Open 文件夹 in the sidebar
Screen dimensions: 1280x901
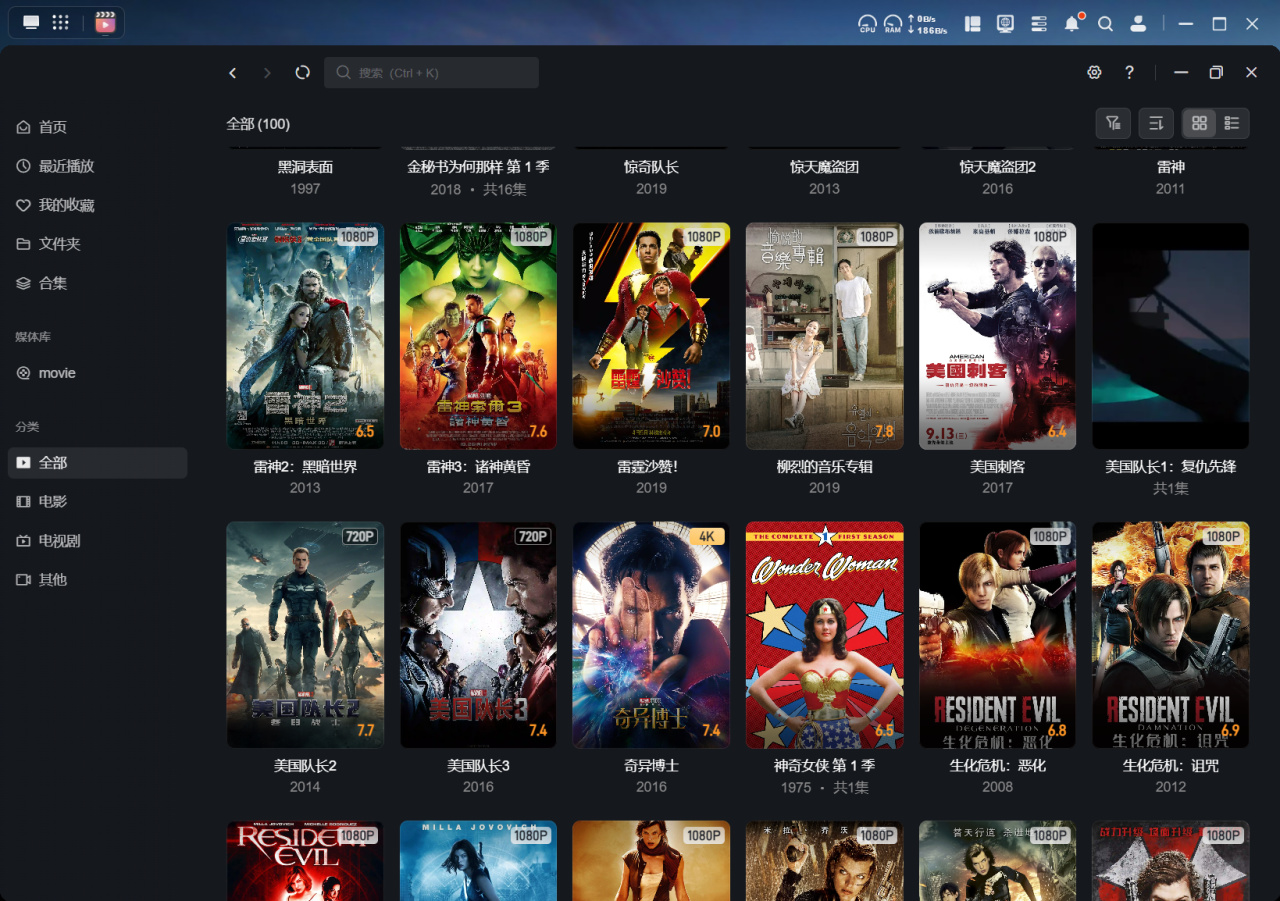tap(98, 244)
